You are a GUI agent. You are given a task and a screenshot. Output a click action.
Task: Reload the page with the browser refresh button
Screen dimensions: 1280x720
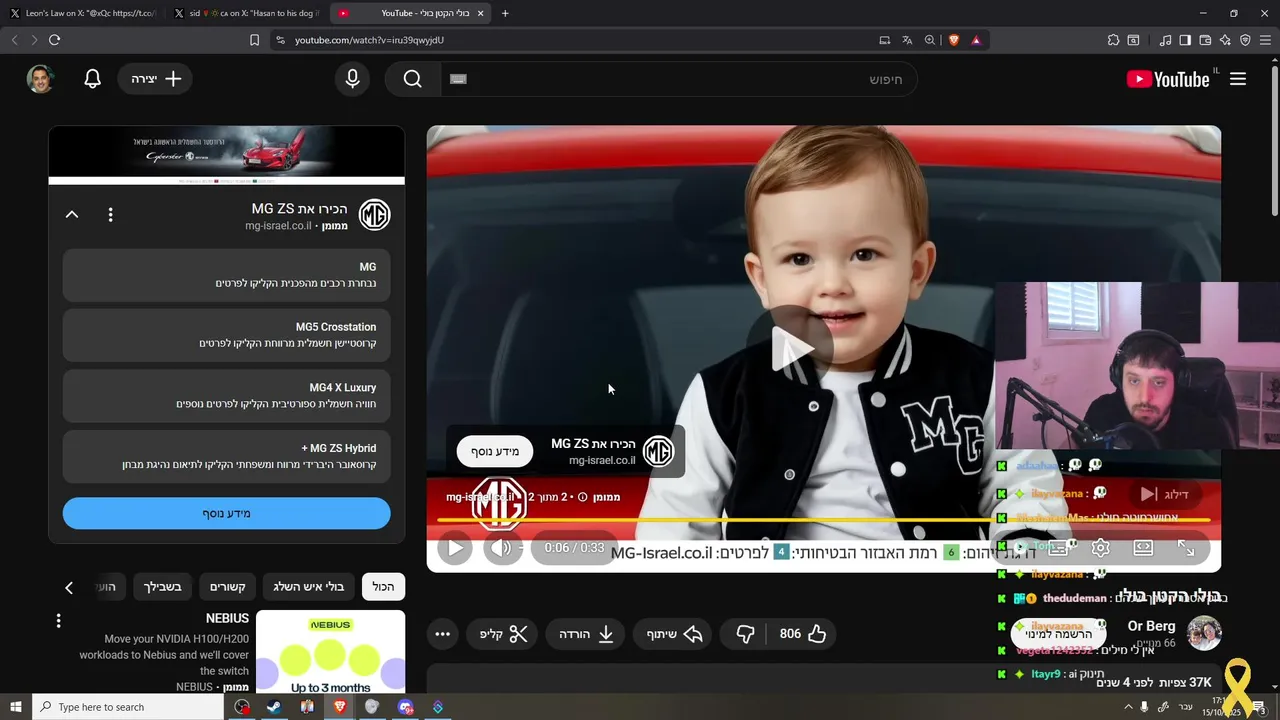(x=54, y=40)
